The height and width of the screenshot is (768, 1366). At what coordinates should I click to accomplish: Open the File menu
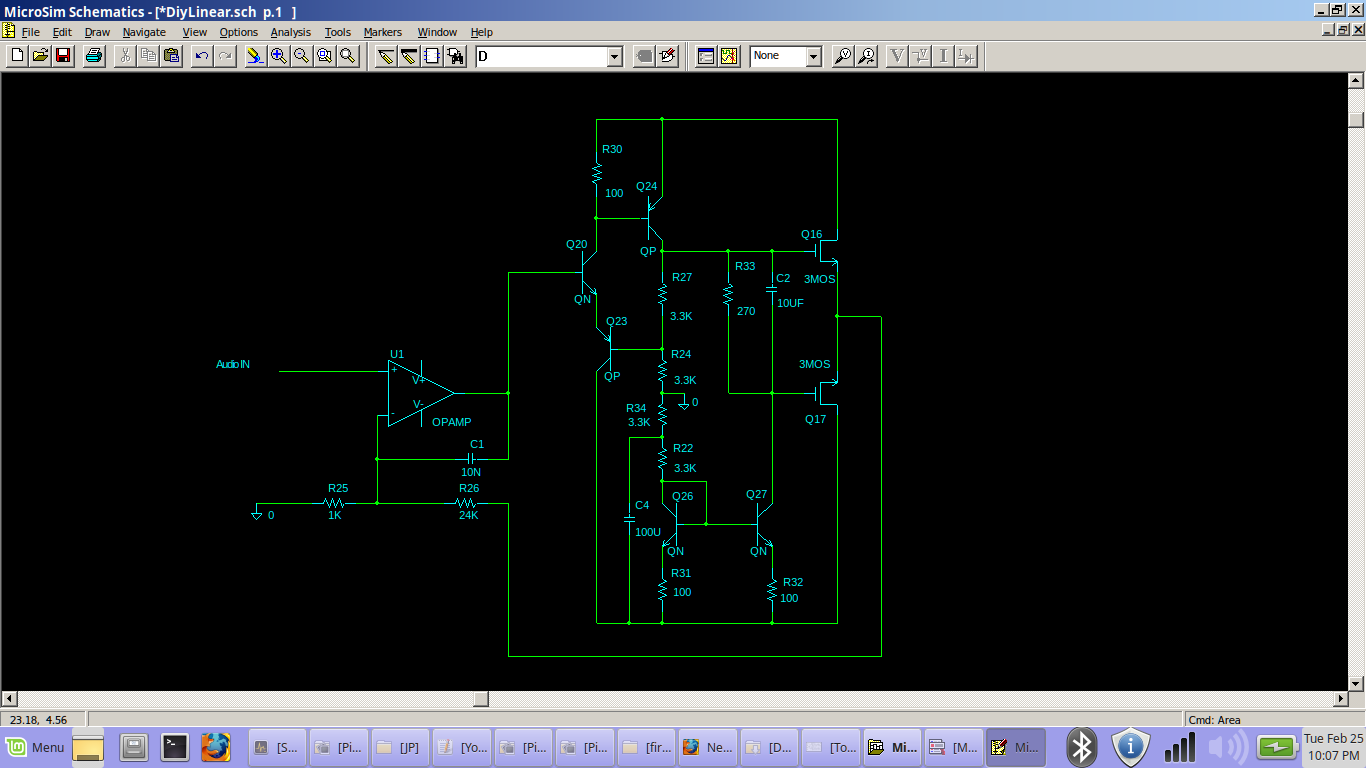(x=30, y=32)
